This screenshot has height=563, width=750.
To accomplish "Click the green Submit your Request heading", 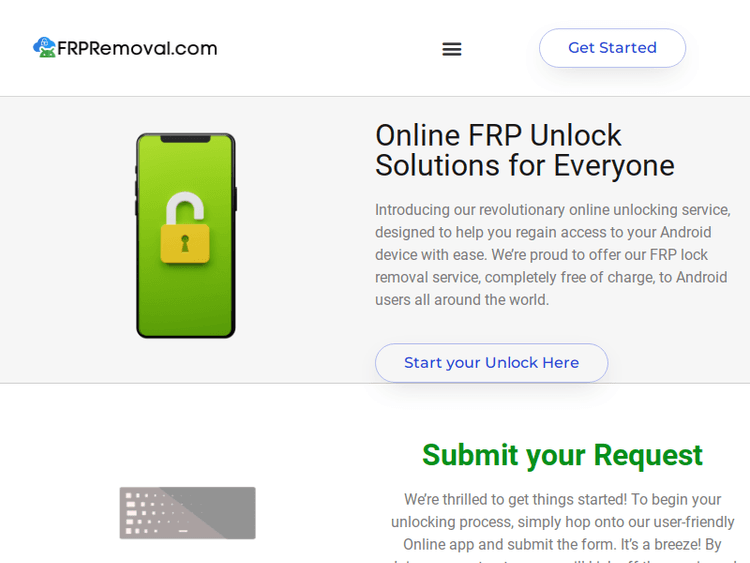I will 562,455.
